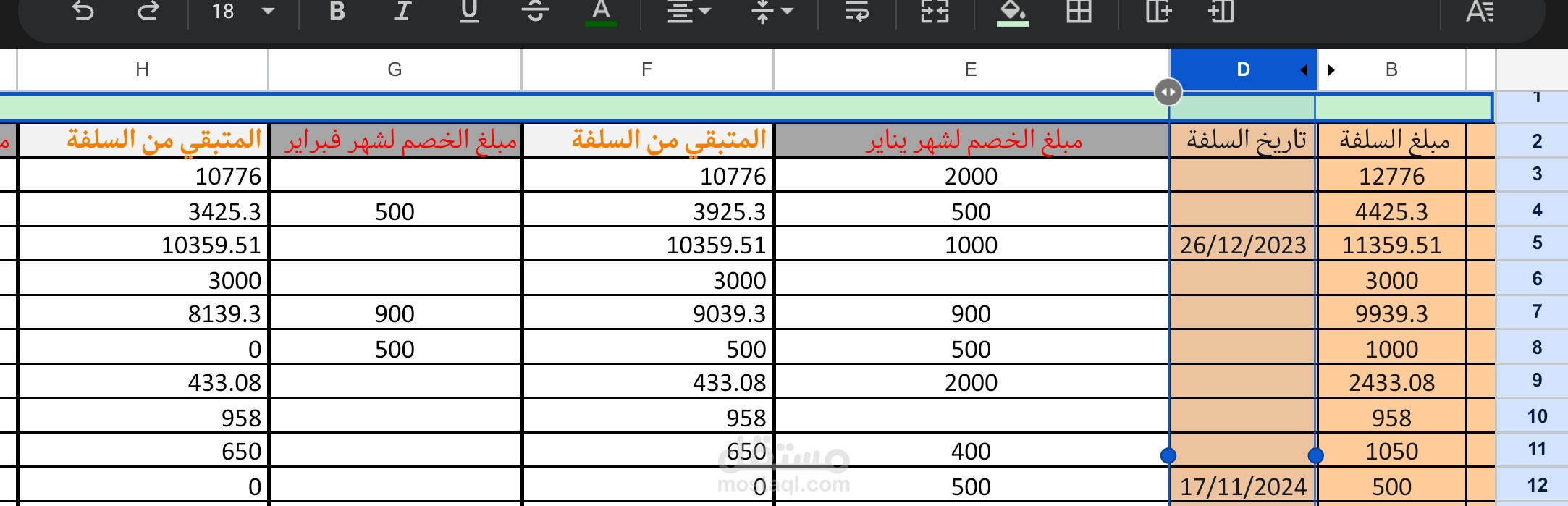Insert column with right-plus icon
The height and width of the screenshot is (506, 1568).
click(1158, 12)
